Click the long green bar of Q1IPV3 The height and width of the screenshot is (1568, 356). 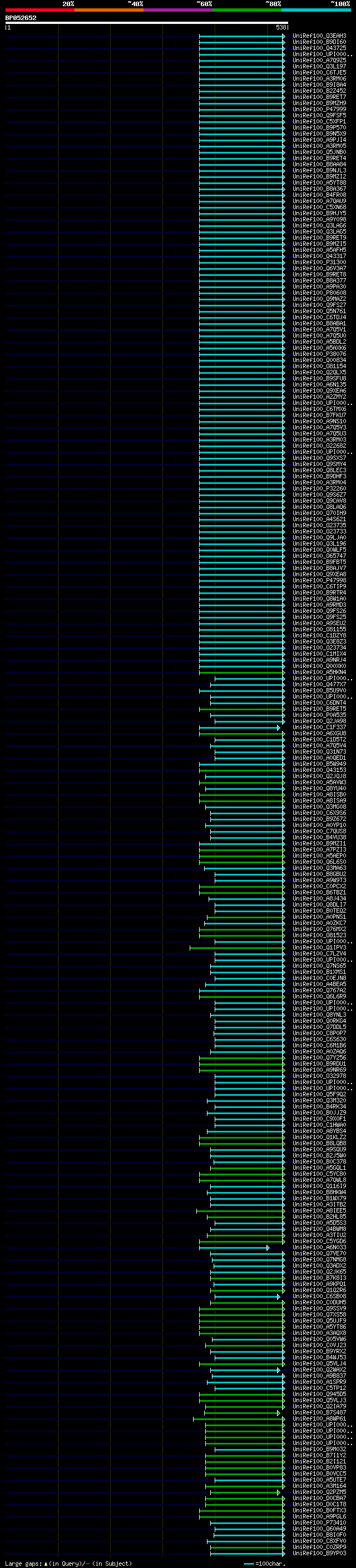coord(238,948)
